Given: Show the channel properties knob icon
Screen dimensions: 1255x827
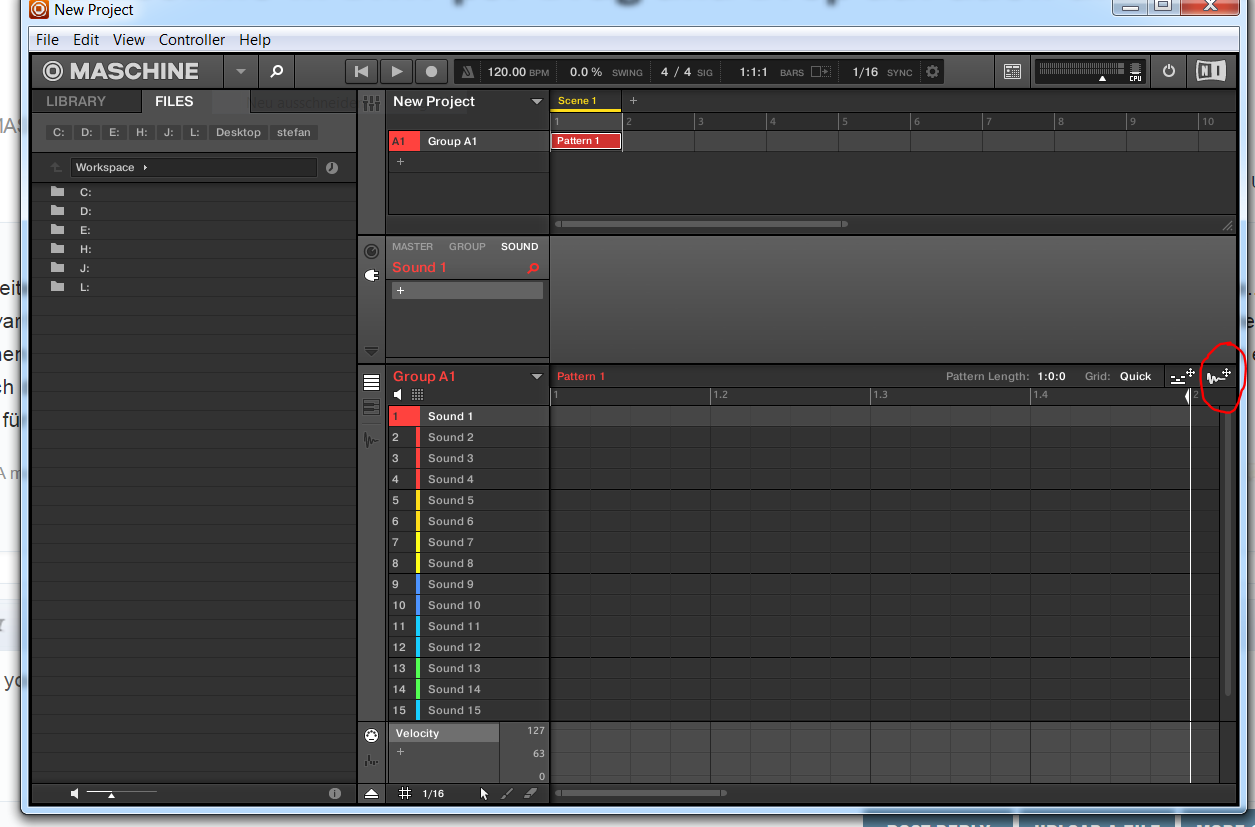Looking at the screenshot, I should (372, 251).
